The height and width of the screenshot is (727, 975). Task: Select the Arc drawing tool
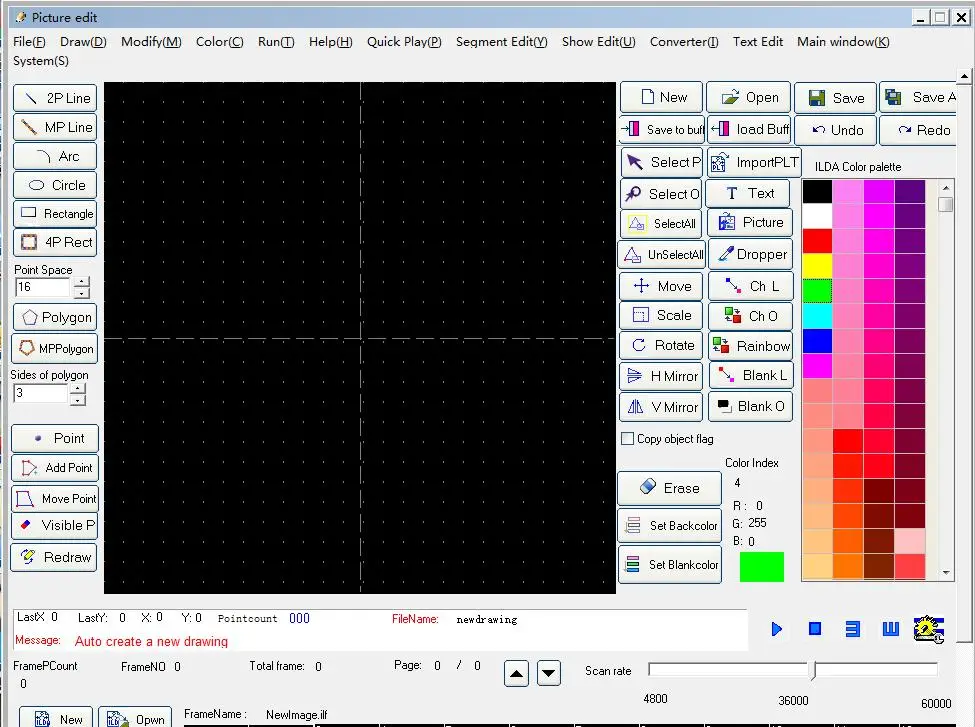[x=55, y=156]
